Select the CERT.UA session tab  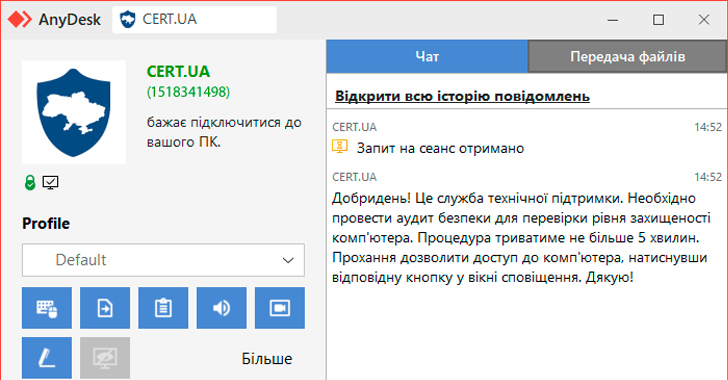tap(195, 20)
